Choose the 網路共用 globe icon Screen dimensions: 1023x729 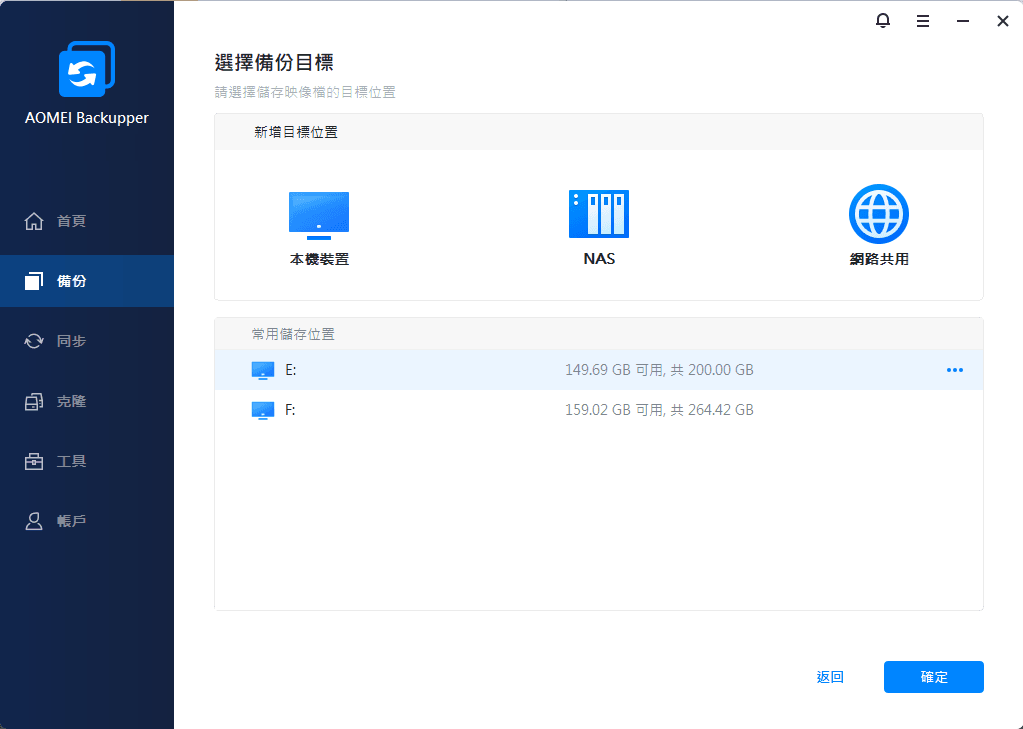pos(879,213)
